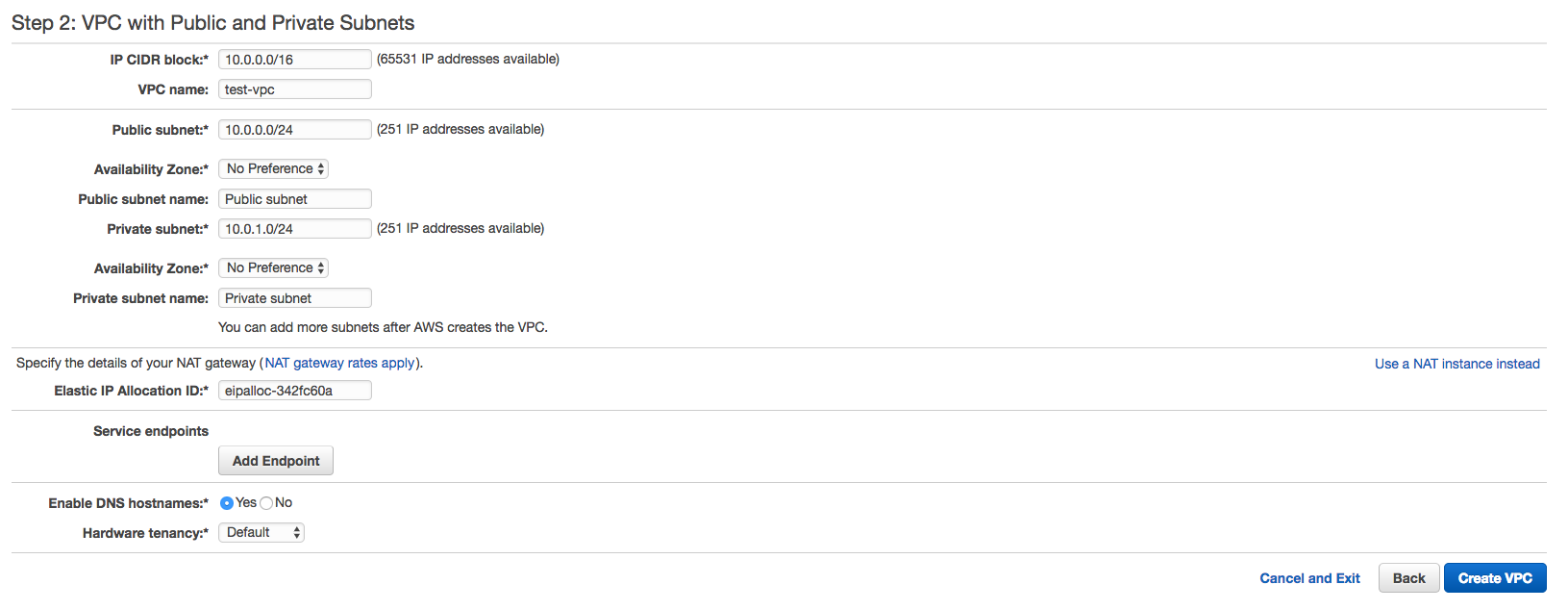Click the Cancel and Exit link
This screenshot has width=1568, height=610.
point(1309,578)
